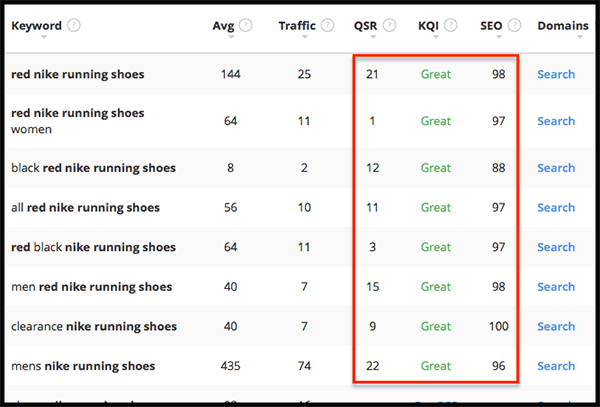Image resolution: width=600 pixels, height=407 pixels.
Task: Click the Domains column header
Action: pyautogui.click(x=563, y=26)
